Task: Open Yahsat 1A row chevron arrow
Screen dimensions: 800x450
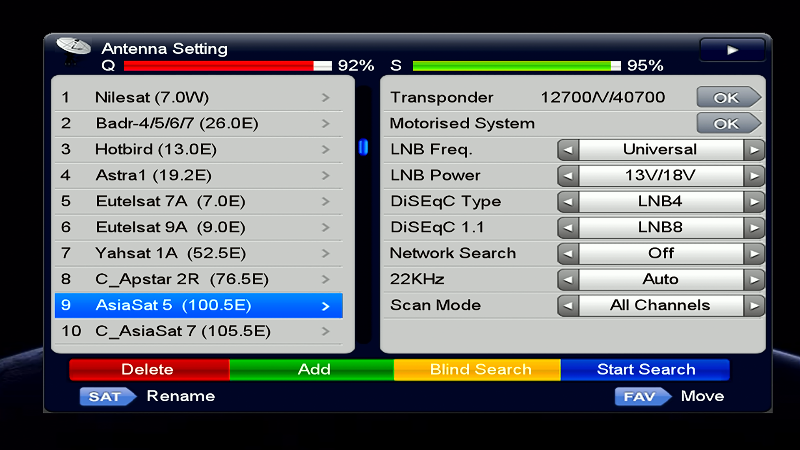Action: [x=326, y=254]
